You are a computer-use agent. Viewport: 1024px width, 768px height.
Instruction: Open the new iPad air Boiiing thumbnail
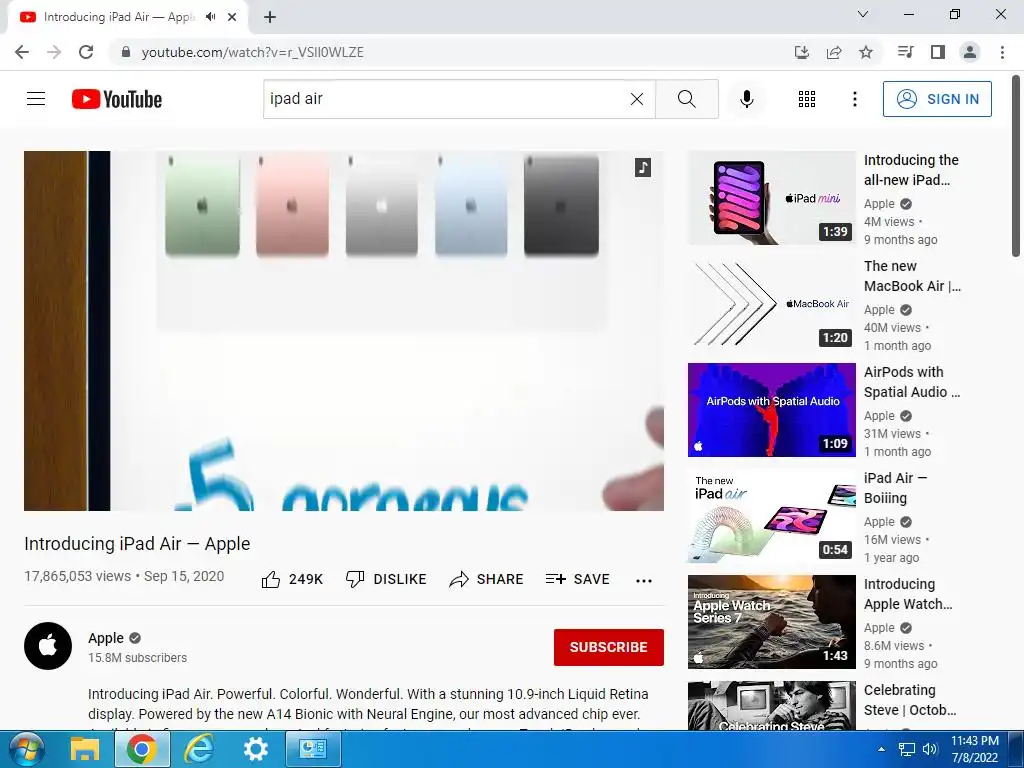pyautogui.click(x=771, y=516)
